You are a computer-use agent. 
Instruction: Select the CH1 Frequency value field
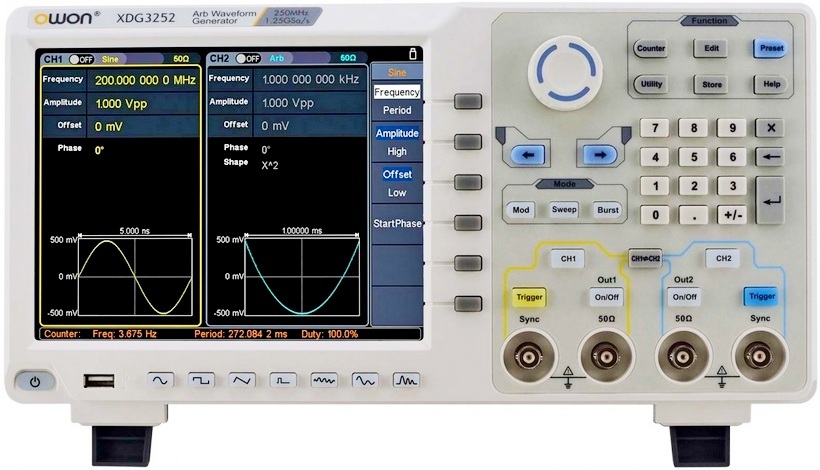click(x=145, y=79)
